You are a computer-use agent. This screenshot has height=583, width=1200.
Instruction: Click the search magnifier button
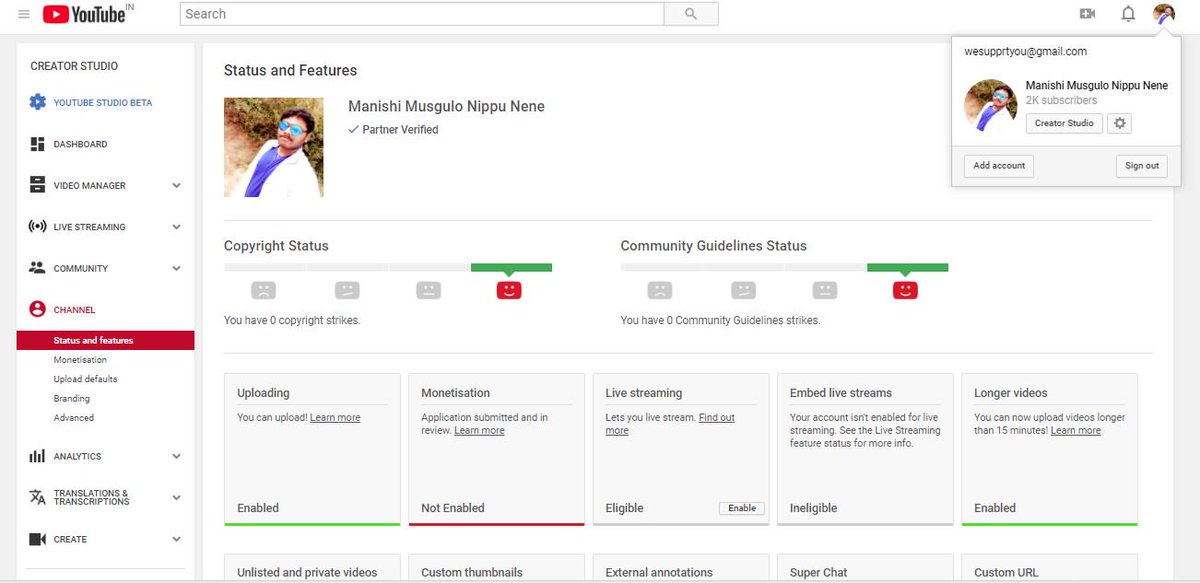691,14
